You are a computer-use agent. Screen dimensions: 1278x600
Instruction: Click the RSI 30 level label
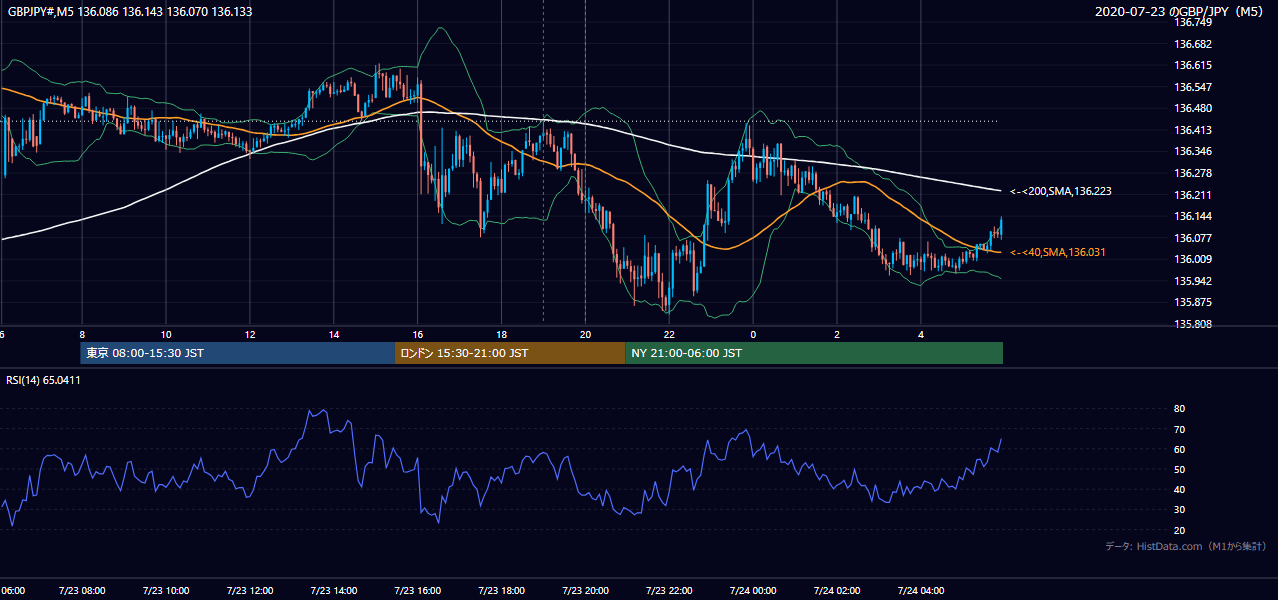pos(1179,510)
